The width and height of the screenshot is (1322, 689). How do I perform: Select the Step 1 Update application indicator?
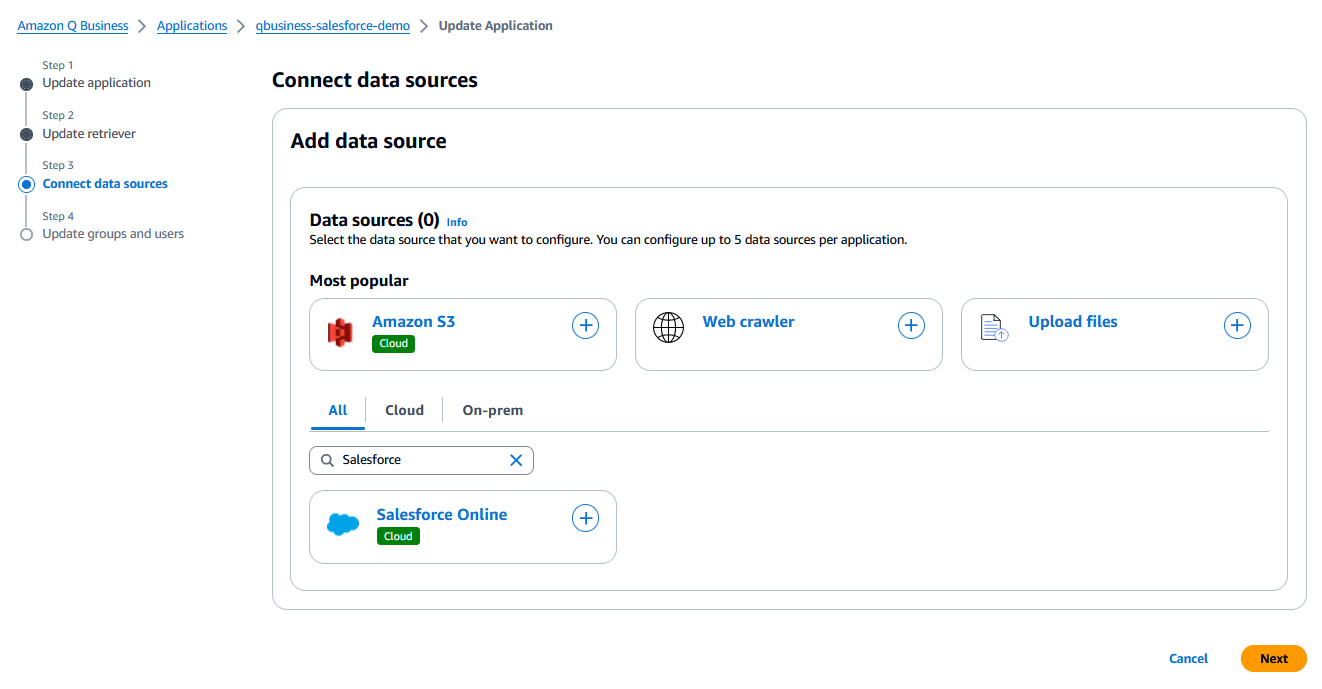26,83
